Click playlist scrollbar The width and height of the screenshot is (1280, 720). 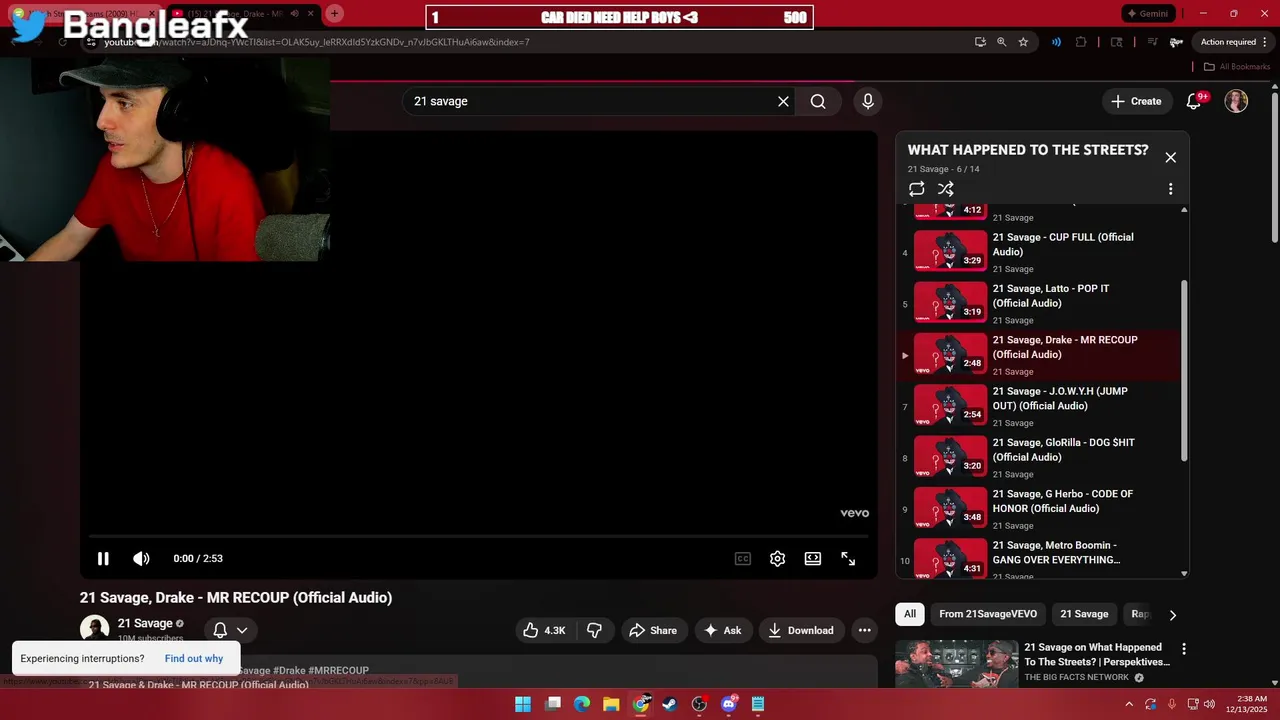[1185, 370]
